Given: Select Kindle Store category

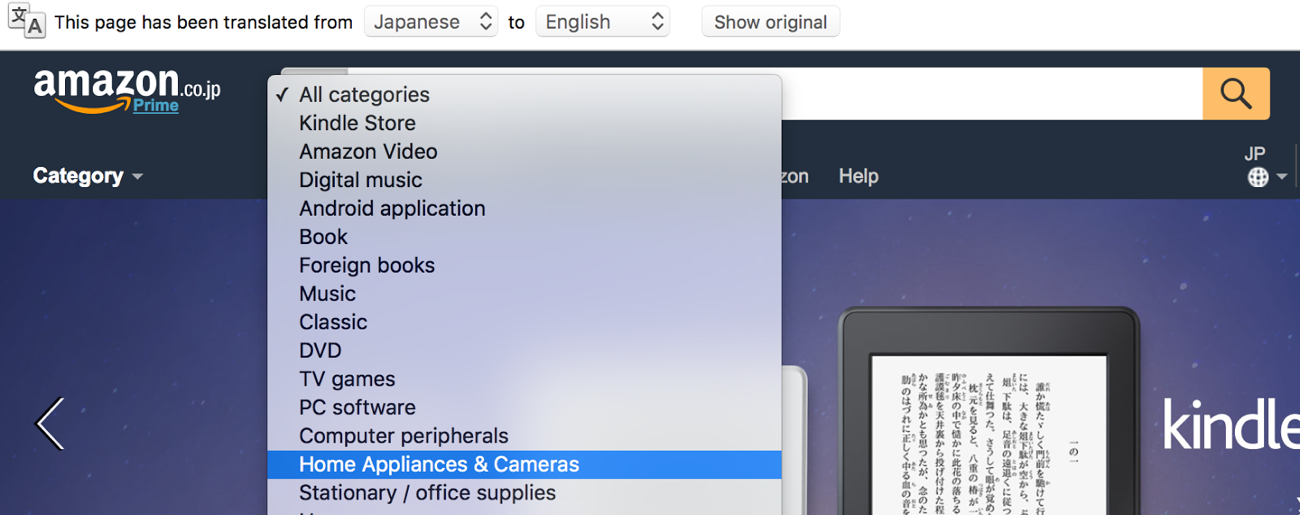Looking at the screenshot, I should click(x=524, y=123).
